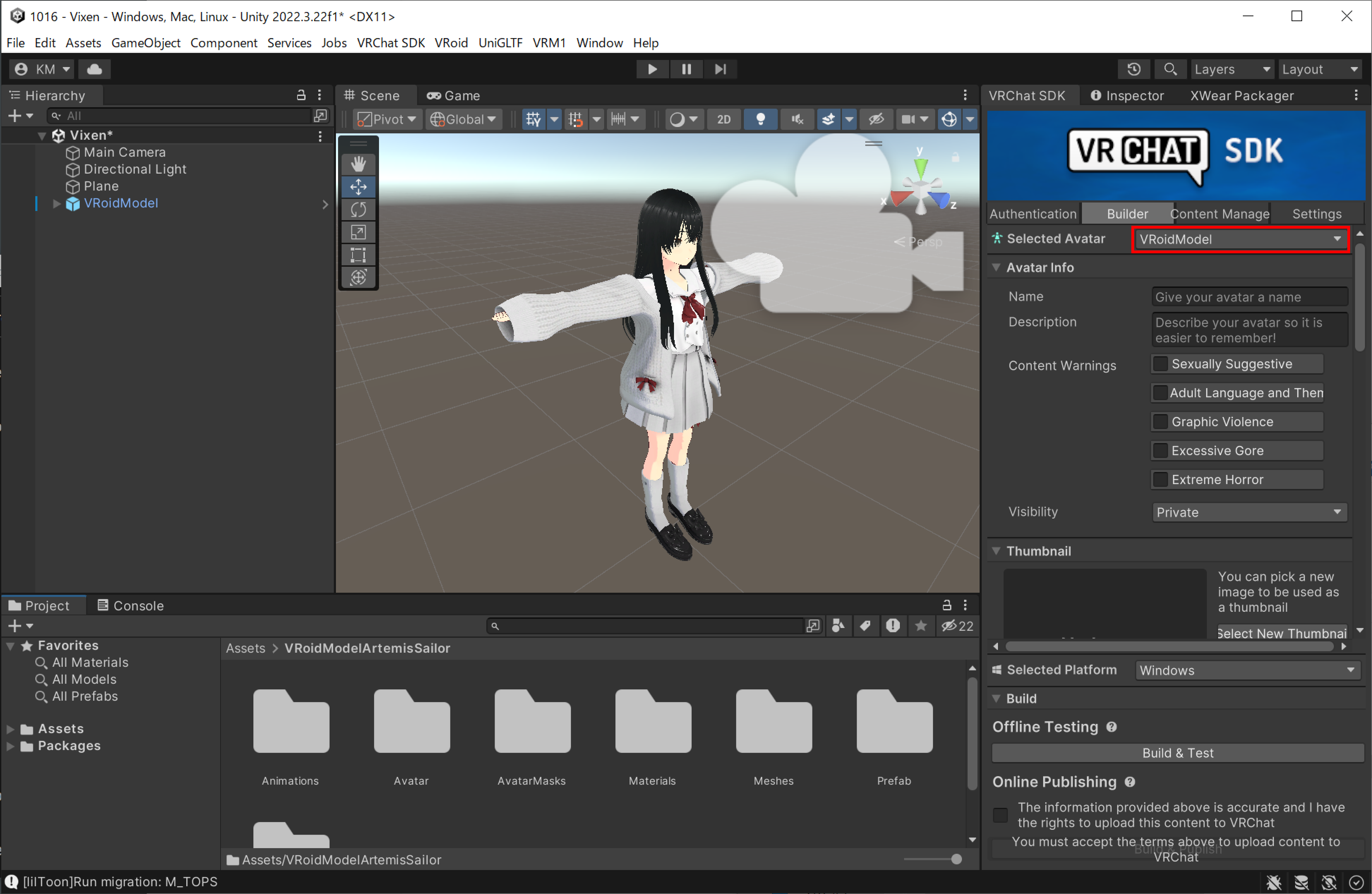Image resolution: width=1372 pixels, height=894 pixels.
Task: Toggle scene lighting bulb icon
Action: [x=760, y=119]
